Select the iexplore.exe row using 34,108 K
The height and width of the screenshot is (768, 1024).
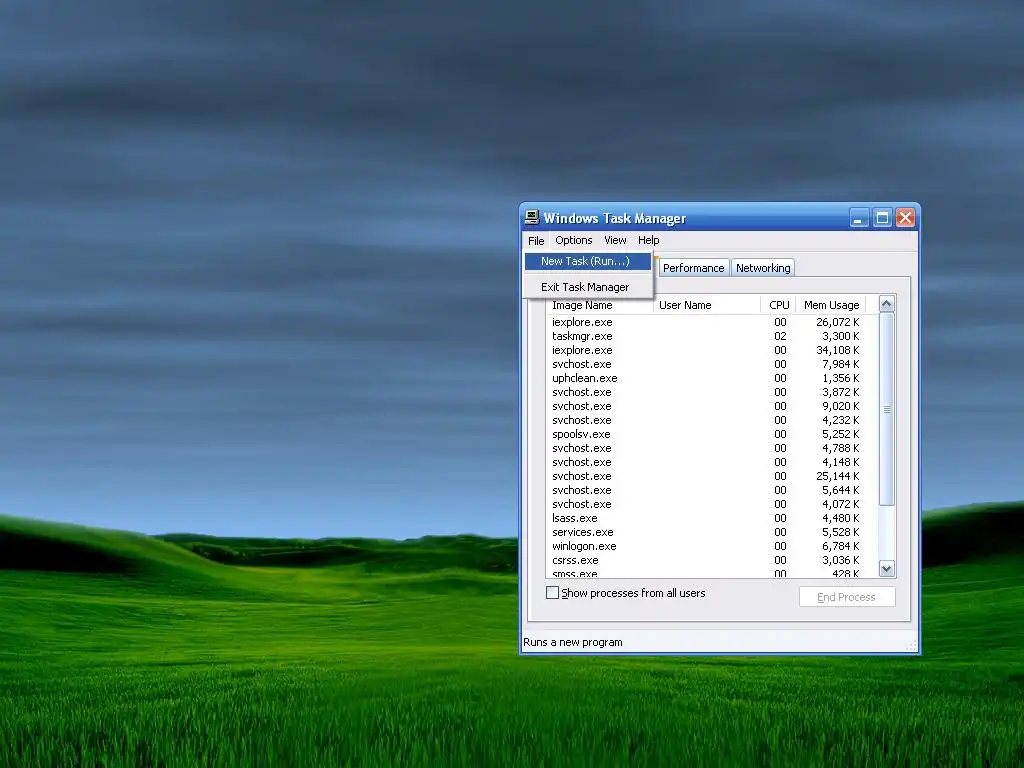coord(705,350)
